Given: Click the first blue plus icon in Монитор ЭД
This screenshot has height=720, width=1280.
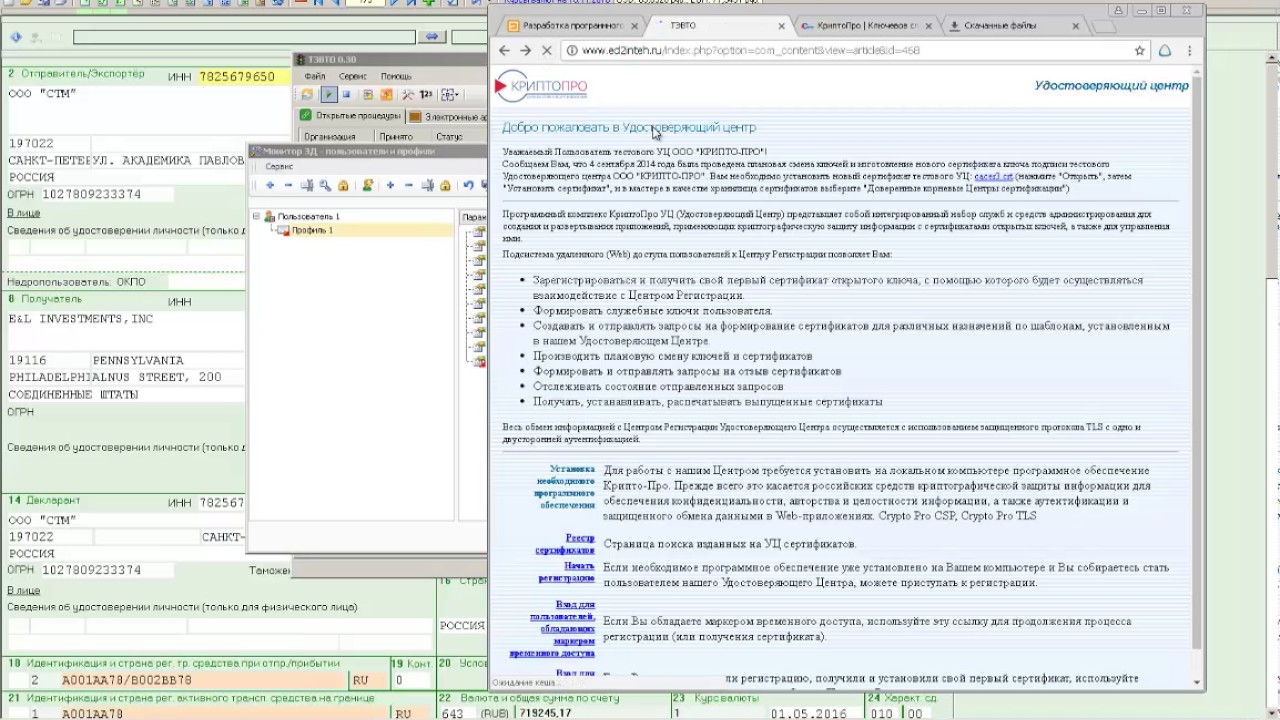Looking at the screenshot, I should pyautogui.click(x=270, y=185).
